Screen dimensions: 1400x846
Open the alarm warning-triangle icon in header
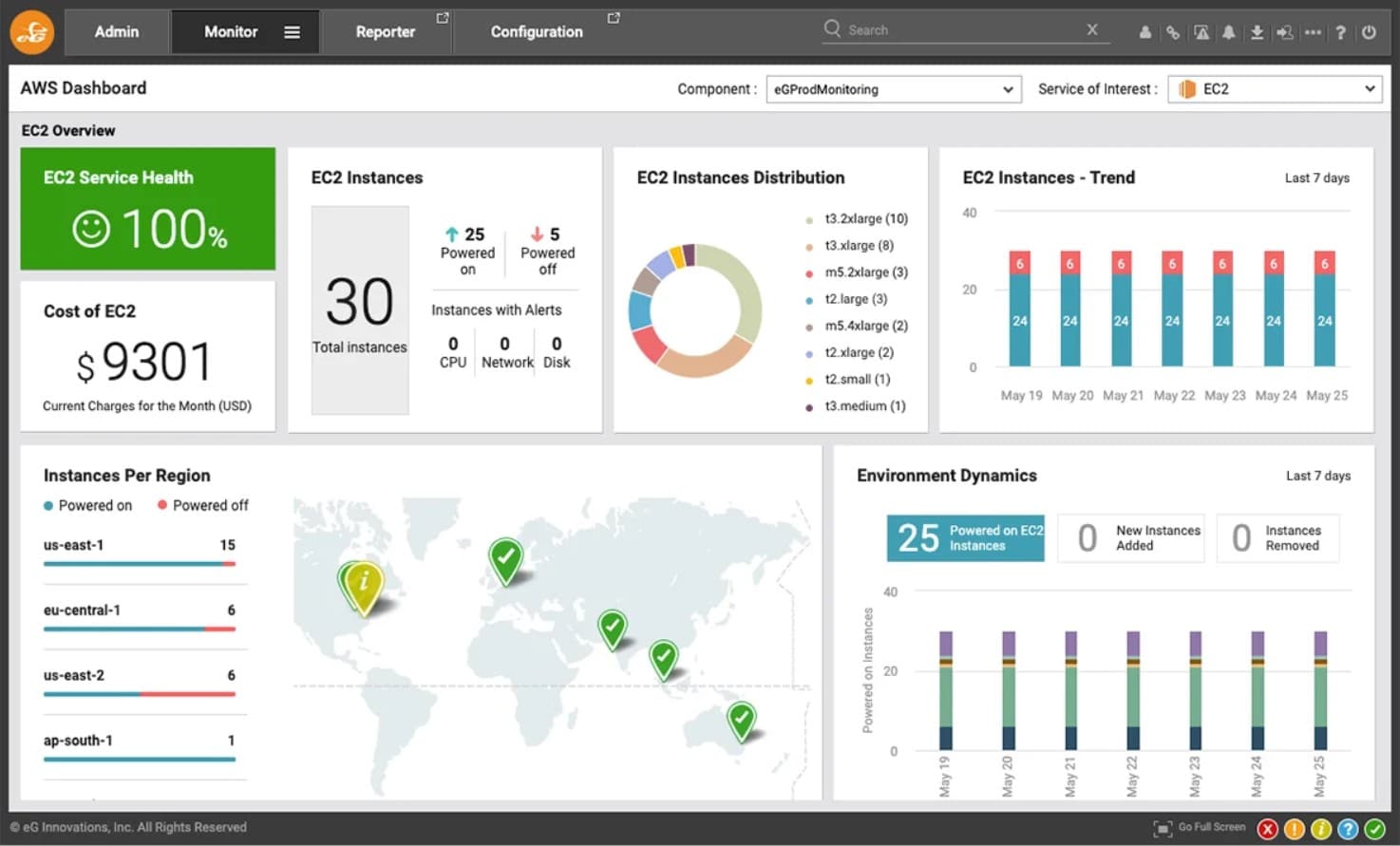click(1201, 32)
